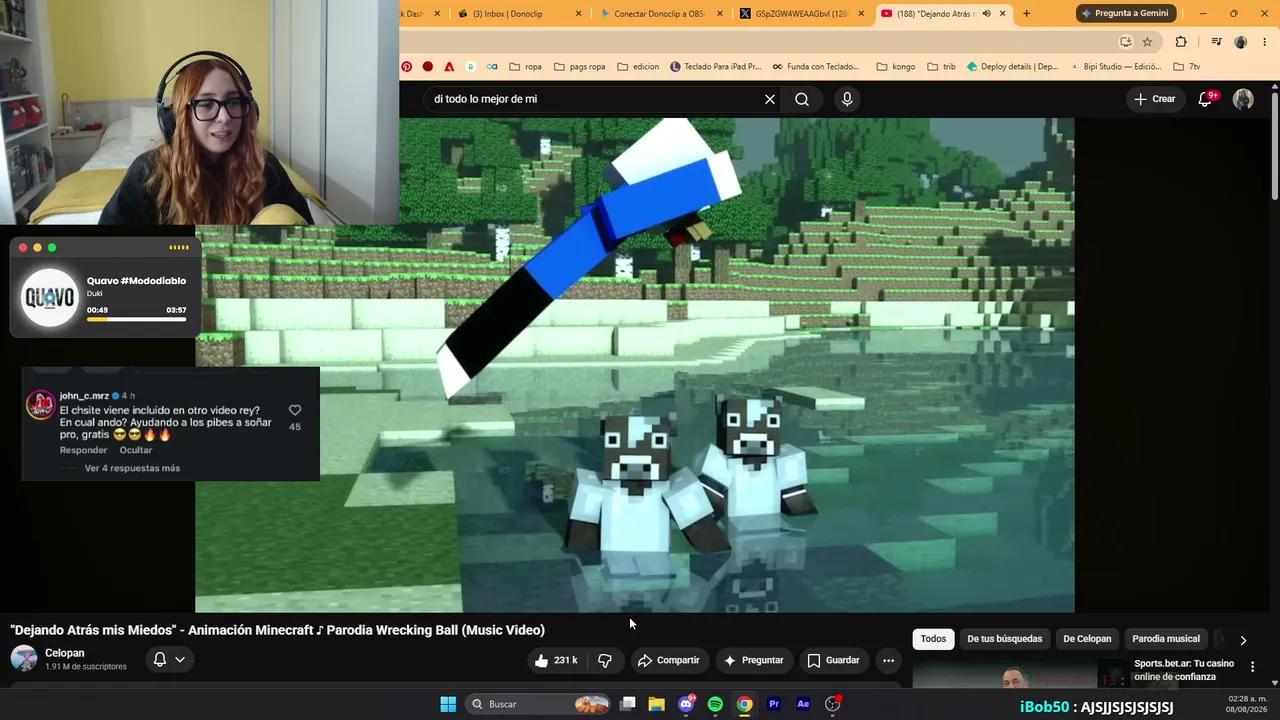This screenshot has width=1280, height=720.
Task: Open the trib bookmarks folder
Action: tap(942, 67)
